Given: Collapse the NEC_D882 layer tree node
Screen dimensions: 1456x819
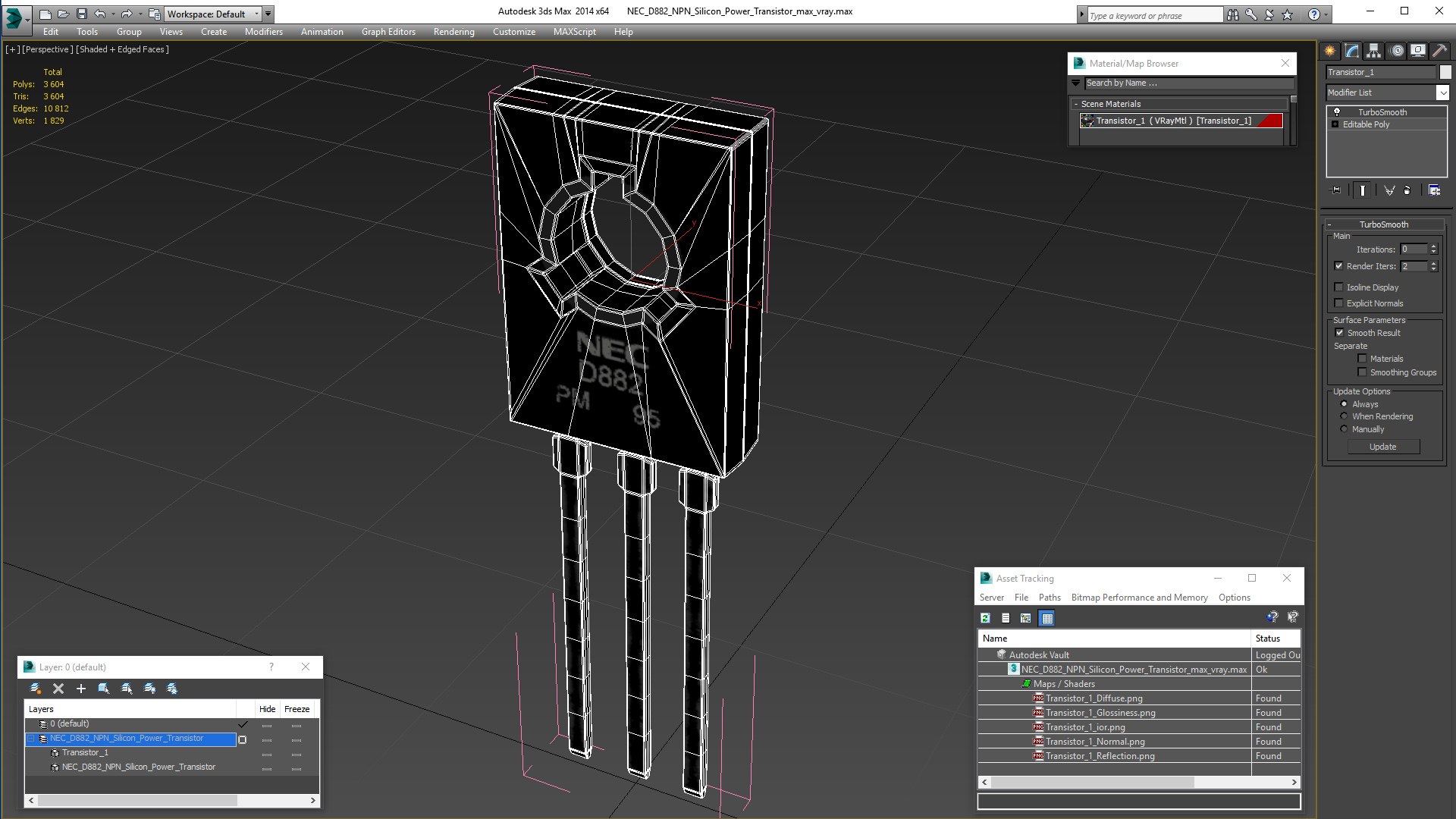Looking at the screenshot, I should click(x=31, y=739).
